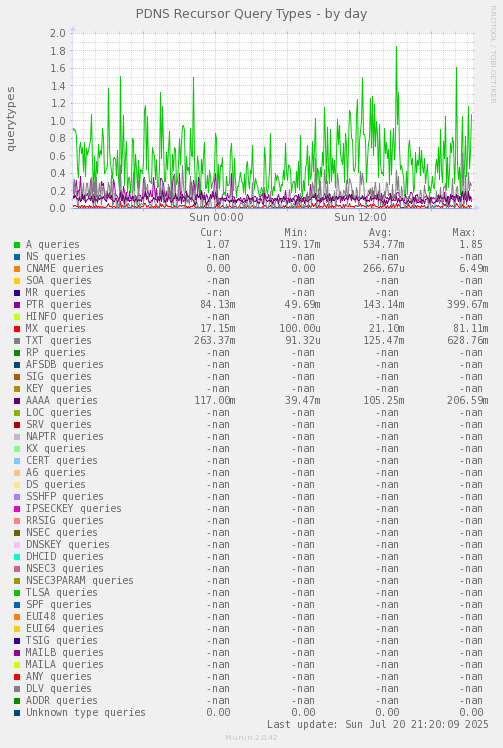Click the PTR maximum value 399.67m
Viewport: 503px width, 748px height.
click(x=468, y=305)
